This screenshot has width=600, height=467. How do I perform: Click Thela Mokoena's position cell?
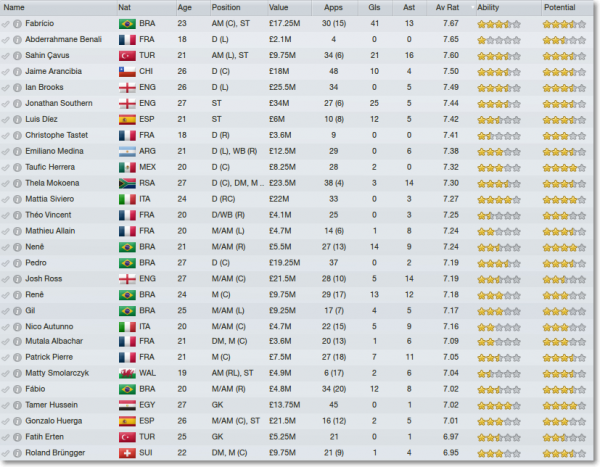238,183
